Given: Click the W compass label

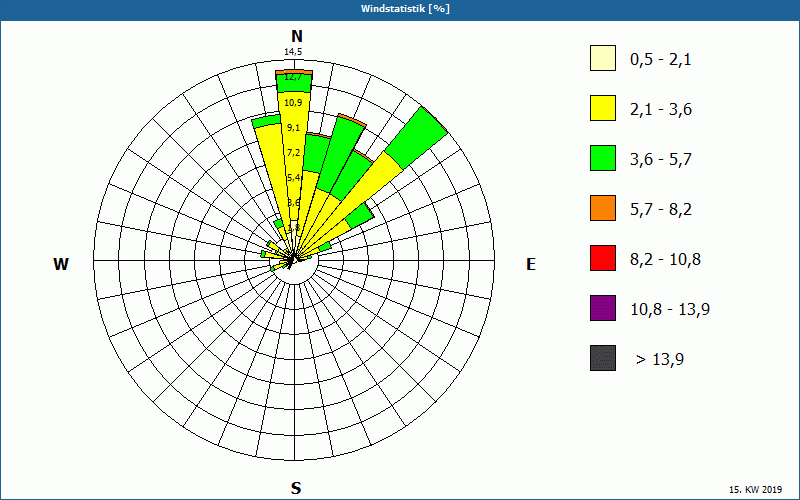Looking at the screenshot, I should coord(61,264).
